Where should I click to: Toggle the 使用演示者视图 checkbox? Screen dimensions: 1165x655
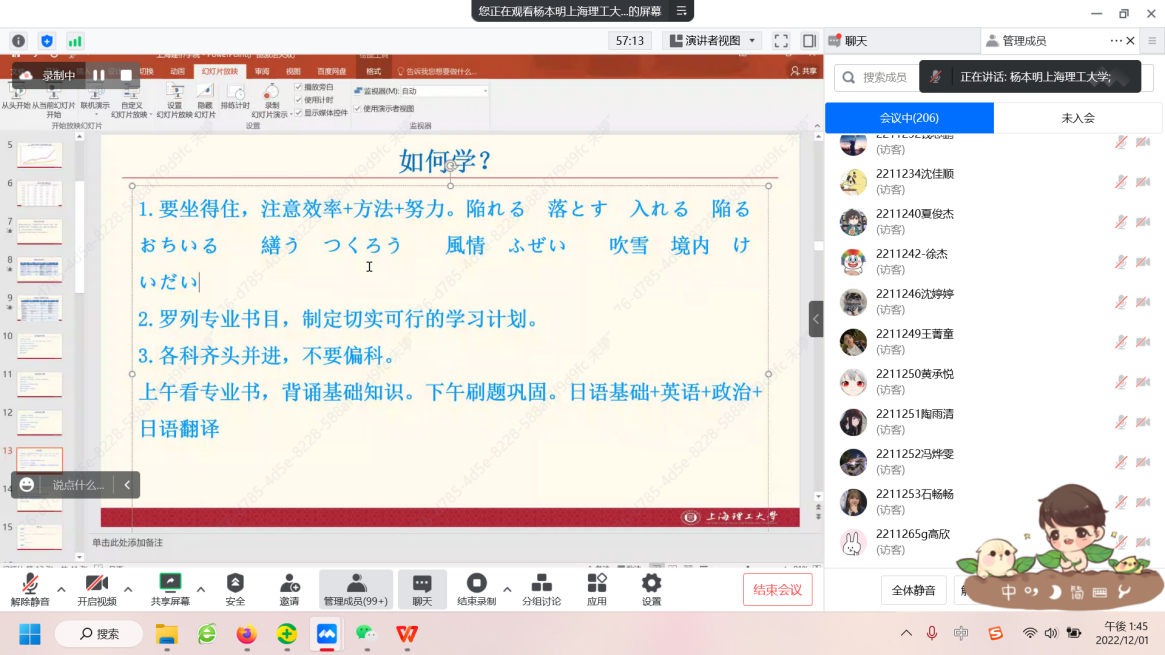tap(358, 108)
